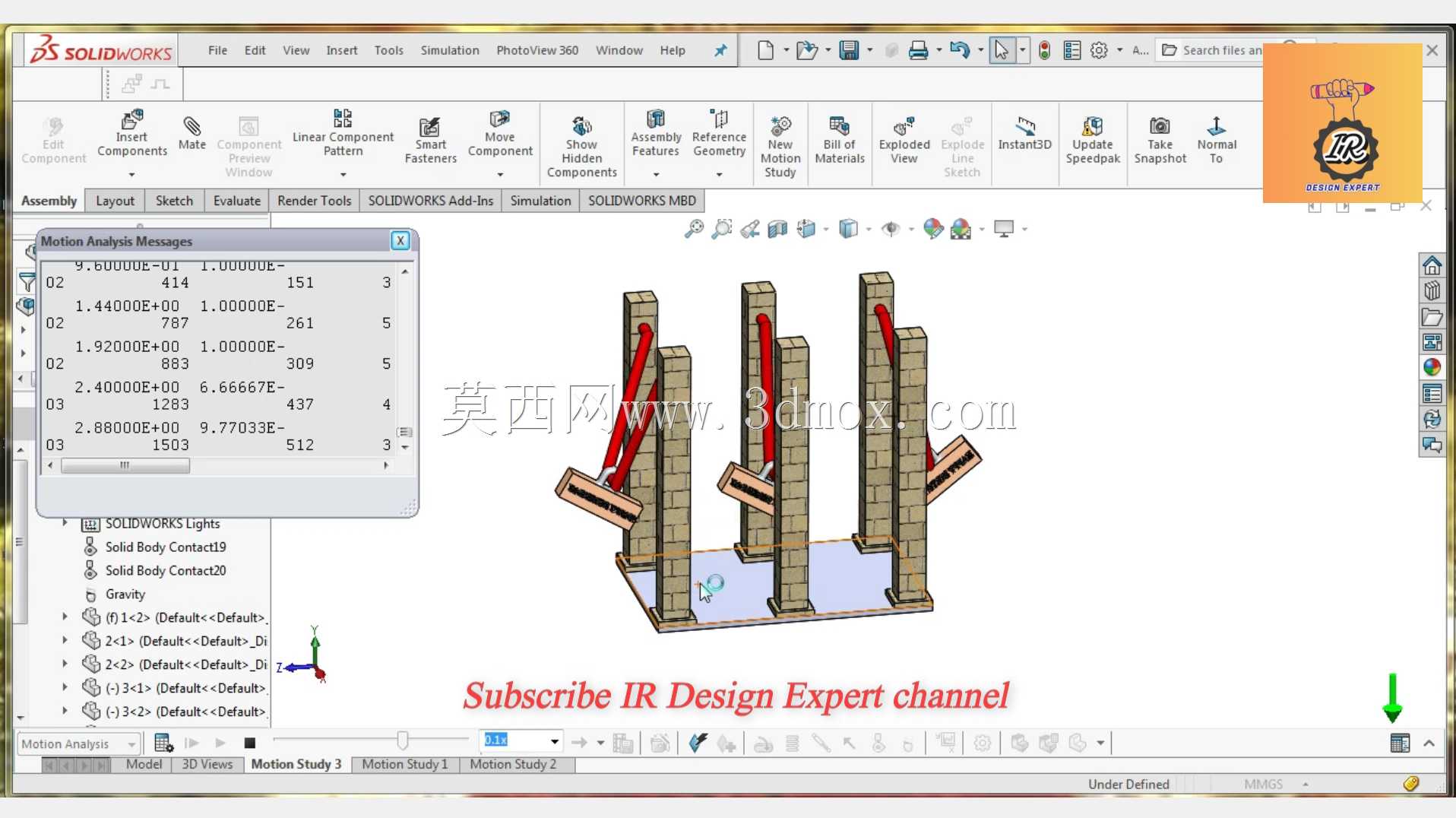Click the Rebuild traffic light icon

[x=1045, y=50]
